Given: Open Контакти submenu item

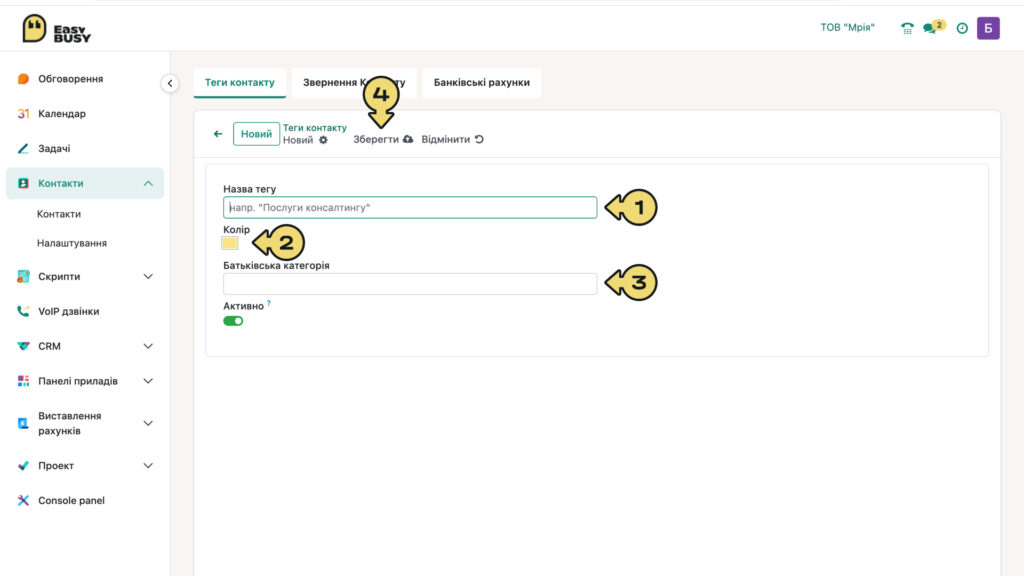Looking at the screenshot, I should click(59, 214).
